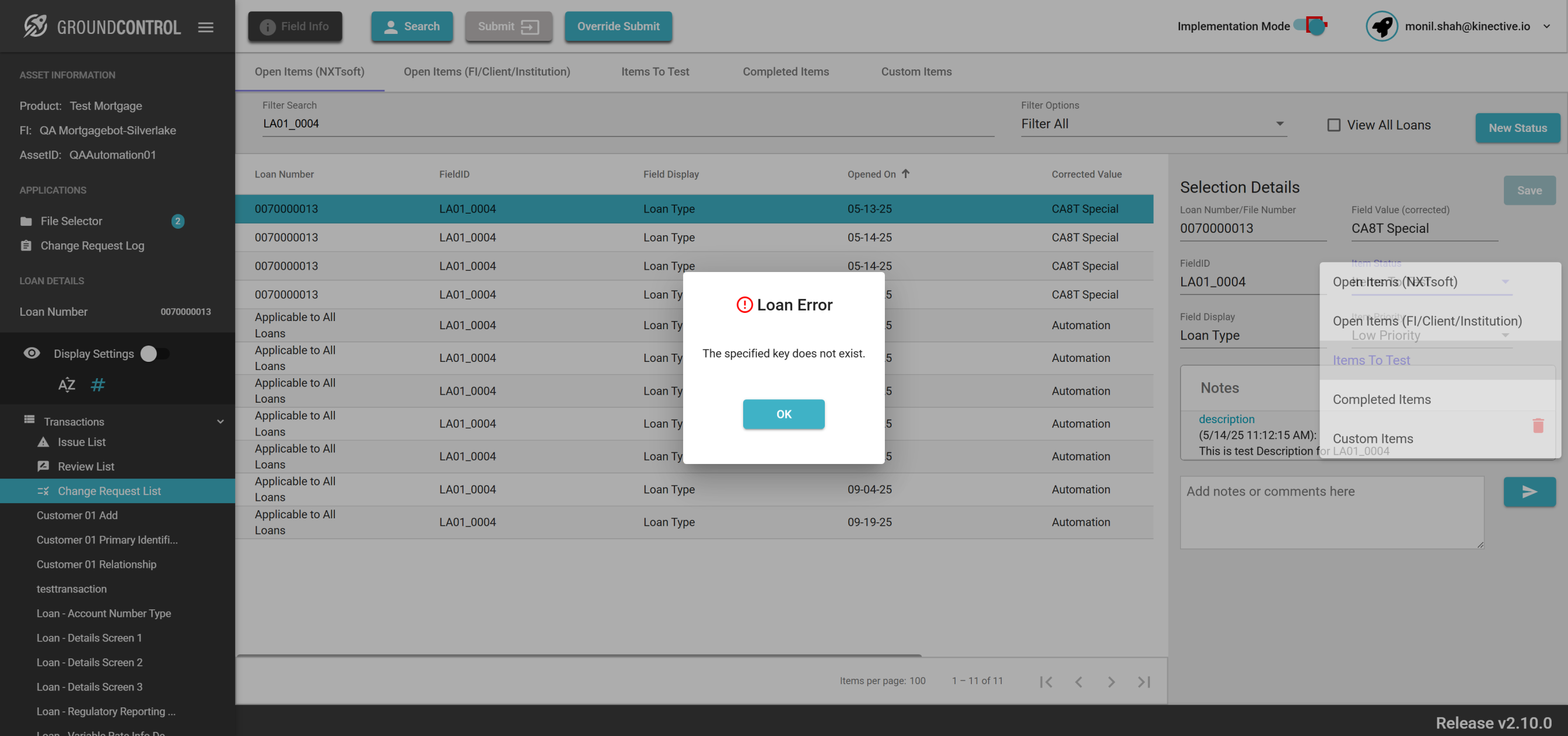This screenshot has width=1568, height=736.
Task: Click OK in Loan Error dialog
Action: (783, 414)
